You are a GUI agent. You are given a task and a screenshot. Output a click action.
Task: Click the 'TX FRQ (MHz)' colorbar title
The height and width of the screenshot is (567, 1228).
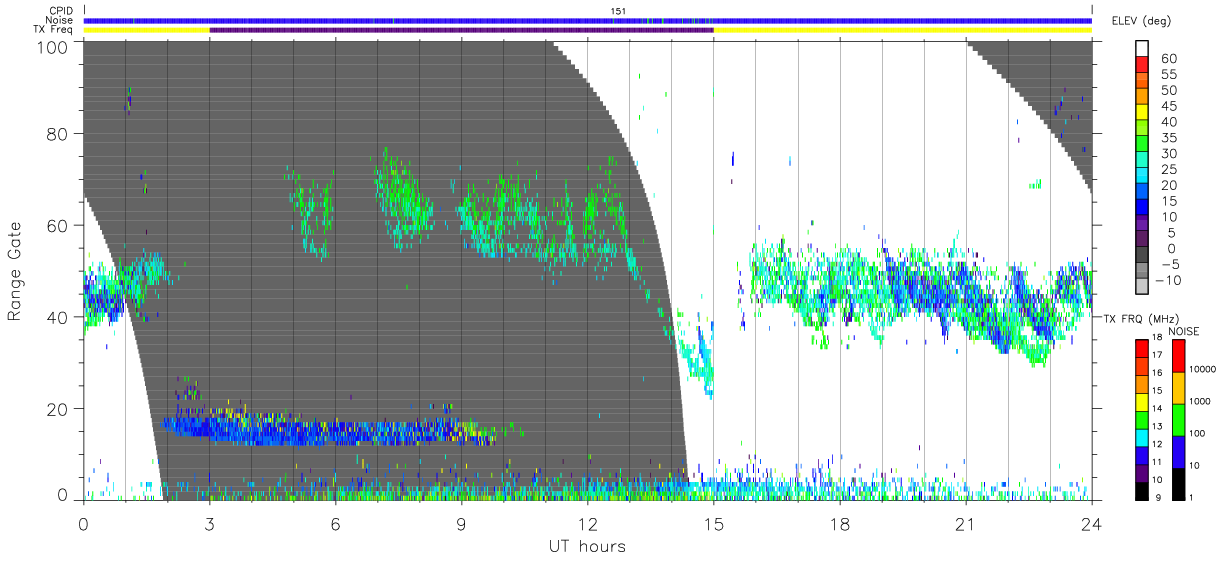(1141, 318)
